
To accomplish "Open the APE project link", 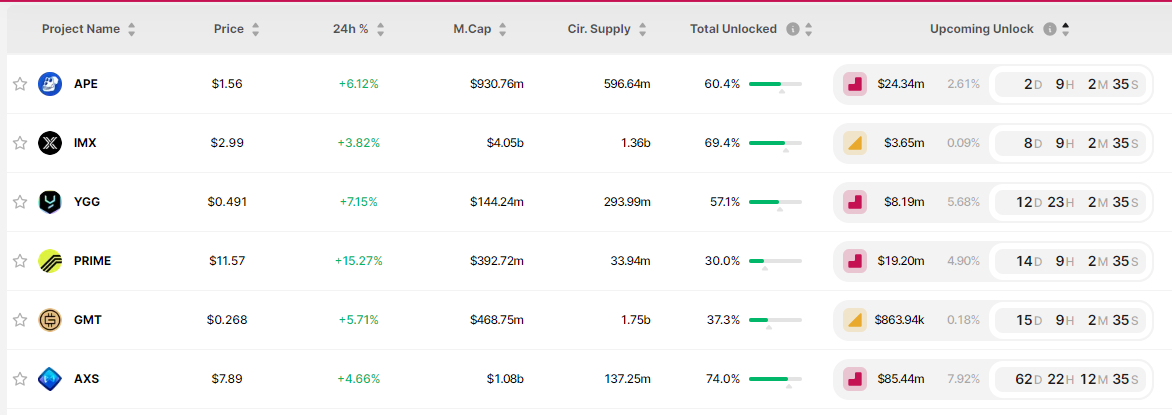I will pos(86,84).
